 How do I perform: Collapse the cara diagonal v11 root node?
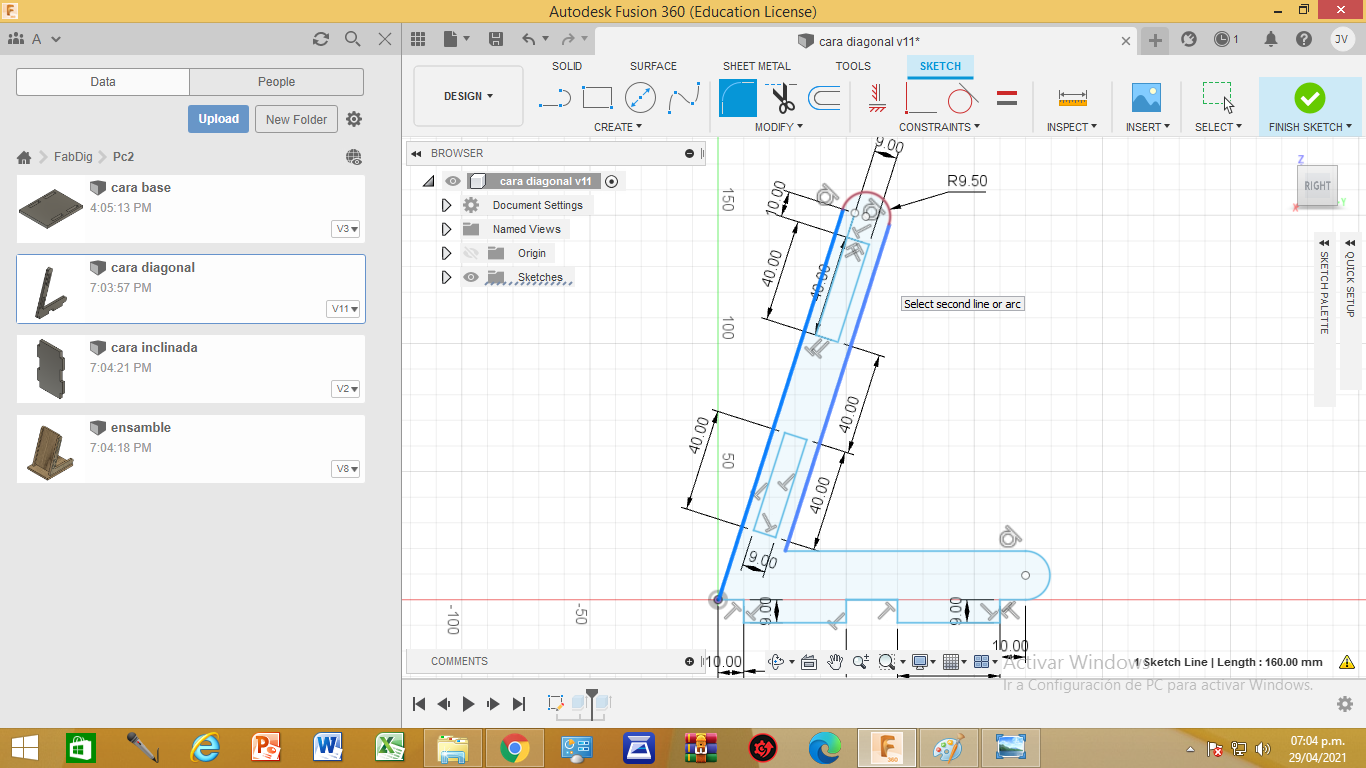pos(429,181)
